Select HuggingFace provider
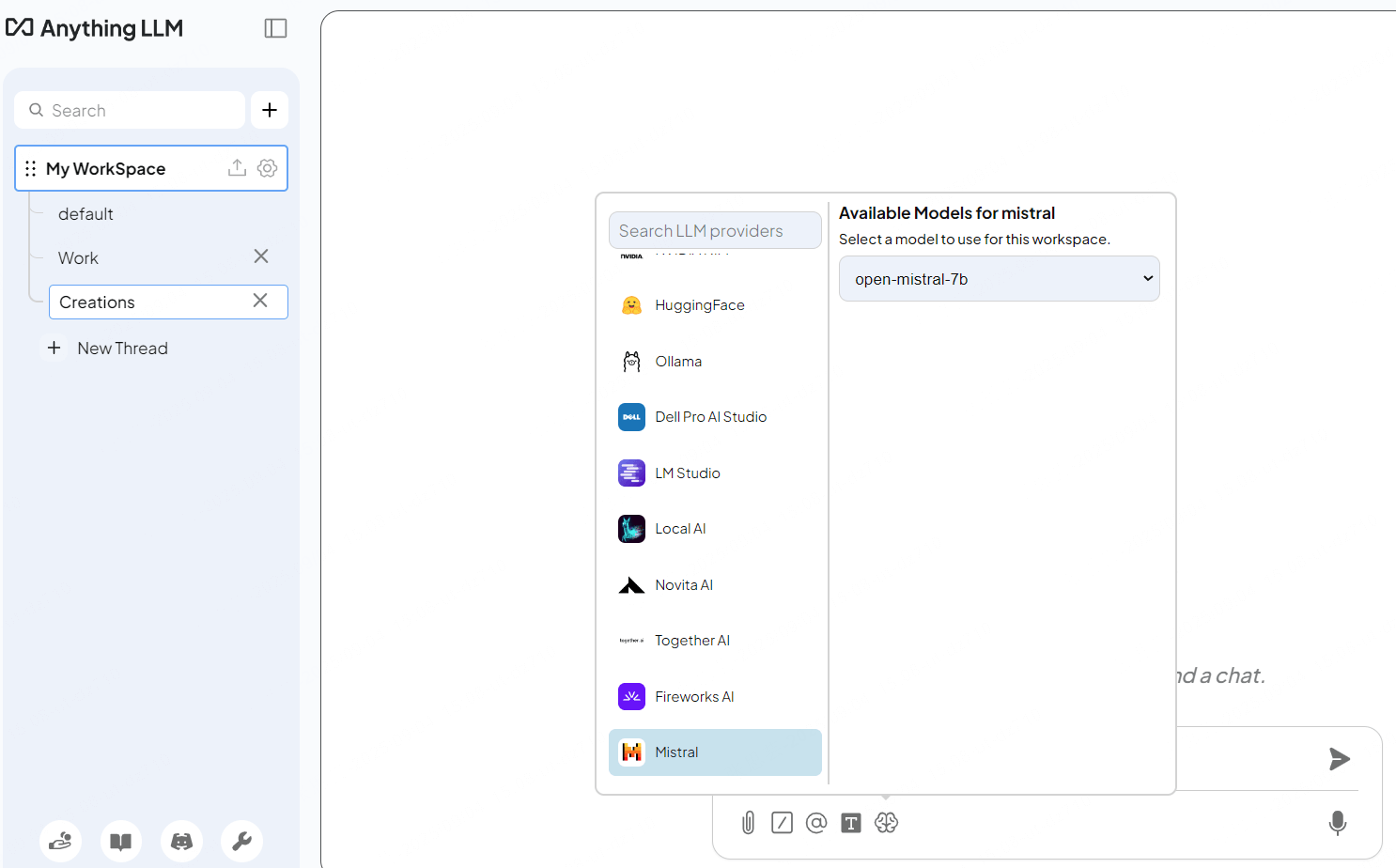Viewport: 1396px width, 868px height. tap(715, 305)
